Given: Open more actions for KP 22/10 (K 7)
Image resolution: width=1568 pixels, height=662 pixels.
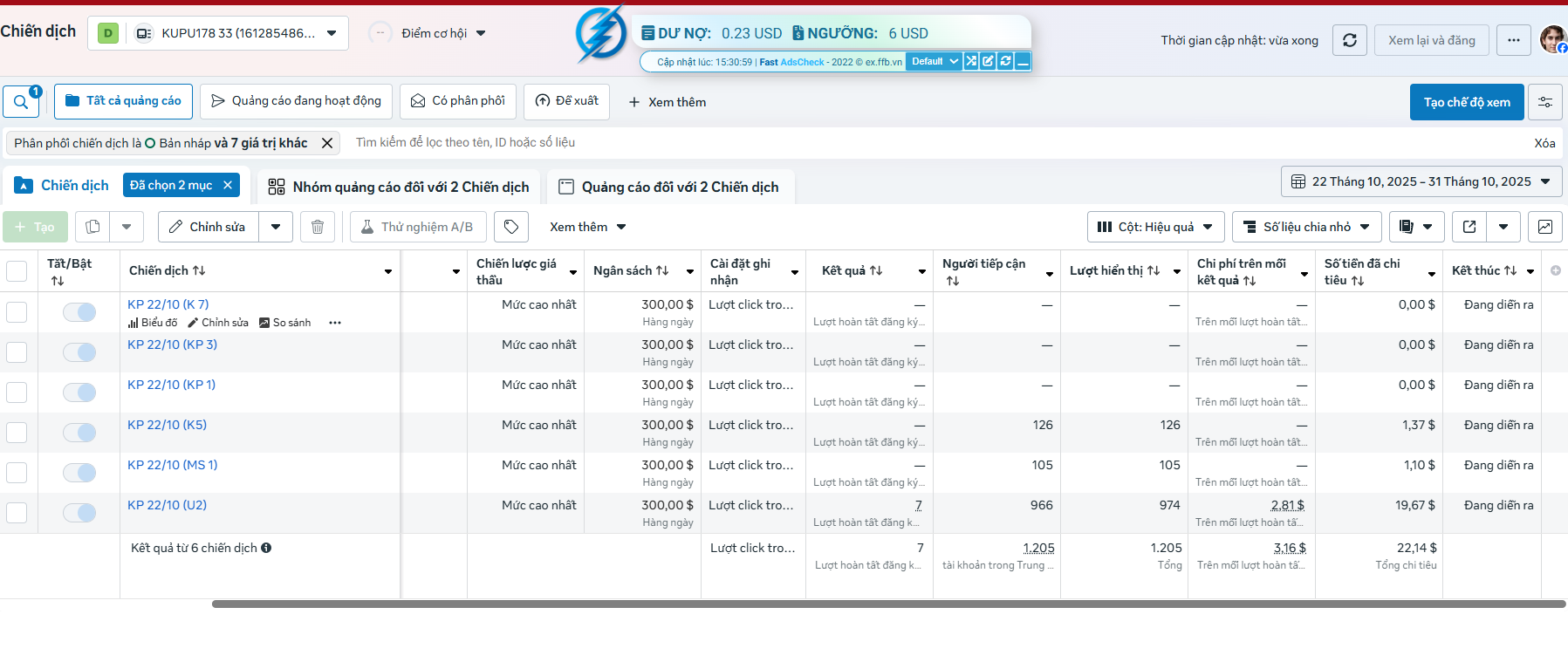Looking at the screenshot, I should pos(335,323).
